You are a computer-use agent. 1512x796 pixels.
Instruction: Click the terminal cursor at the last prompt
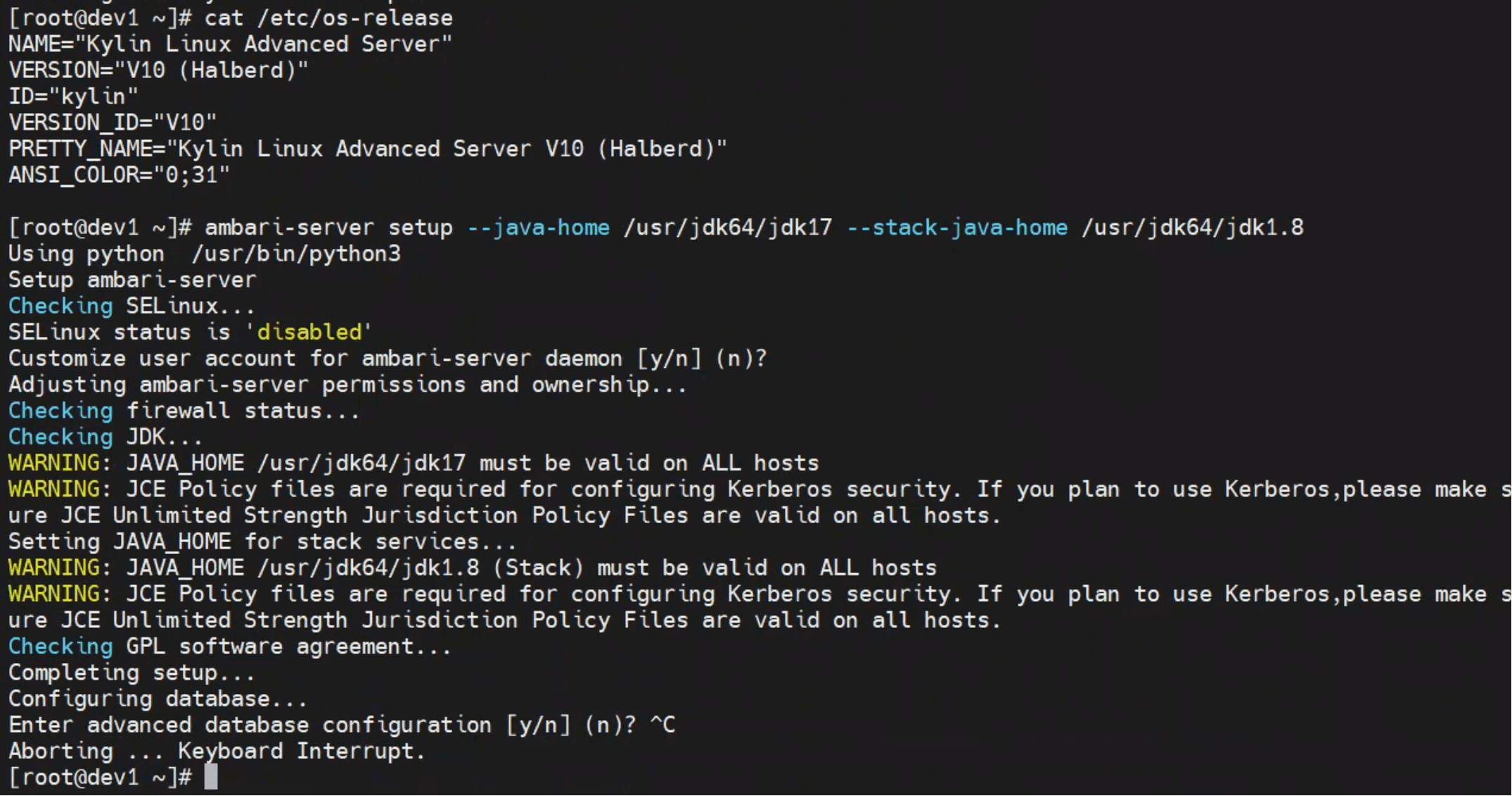[210, 777]
